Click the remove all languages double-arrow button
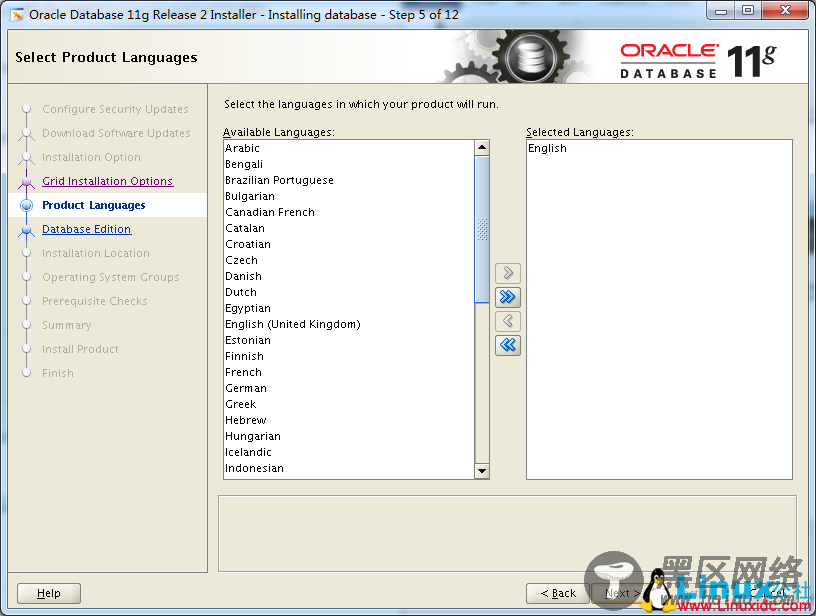The image size is (816, 616). click(508, 345)
